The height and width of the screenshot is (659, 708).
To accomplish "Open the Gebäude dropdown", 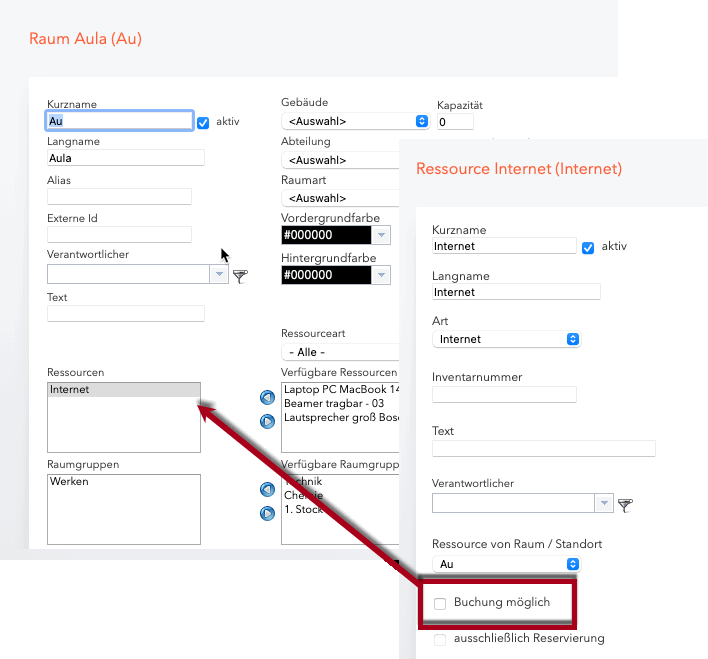I will click(355, 121).
